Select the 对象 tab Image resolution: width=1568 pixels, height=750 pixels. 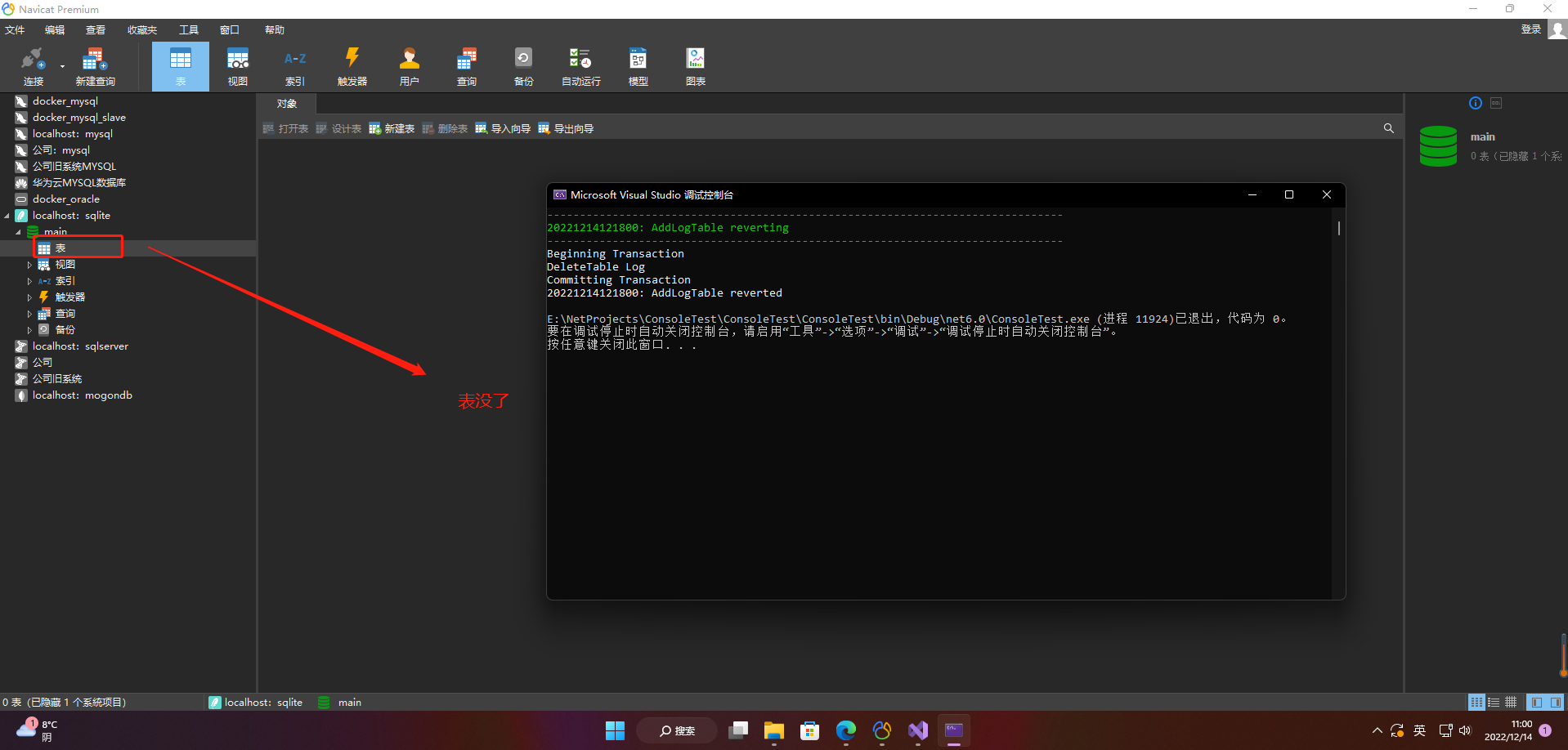pos(287,104)
